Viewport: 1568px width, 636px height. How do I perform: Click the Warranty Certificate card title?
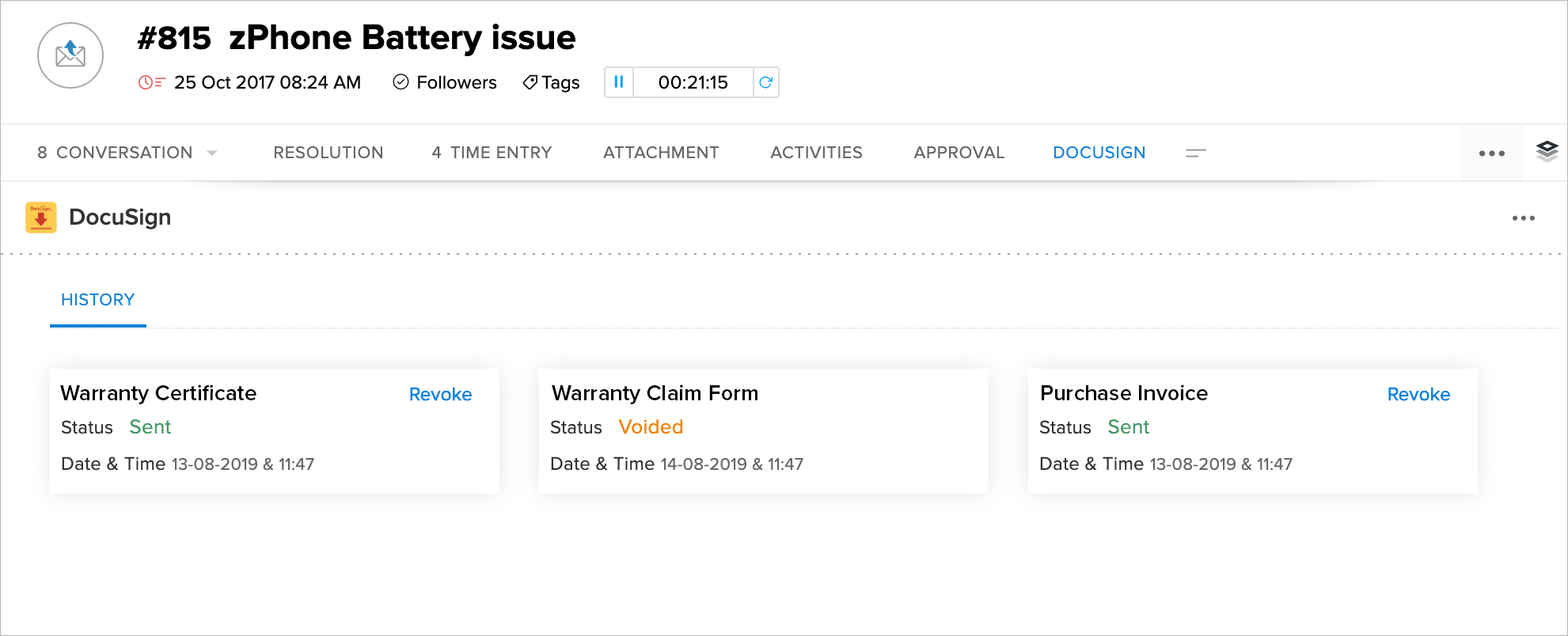click(158, 393)
